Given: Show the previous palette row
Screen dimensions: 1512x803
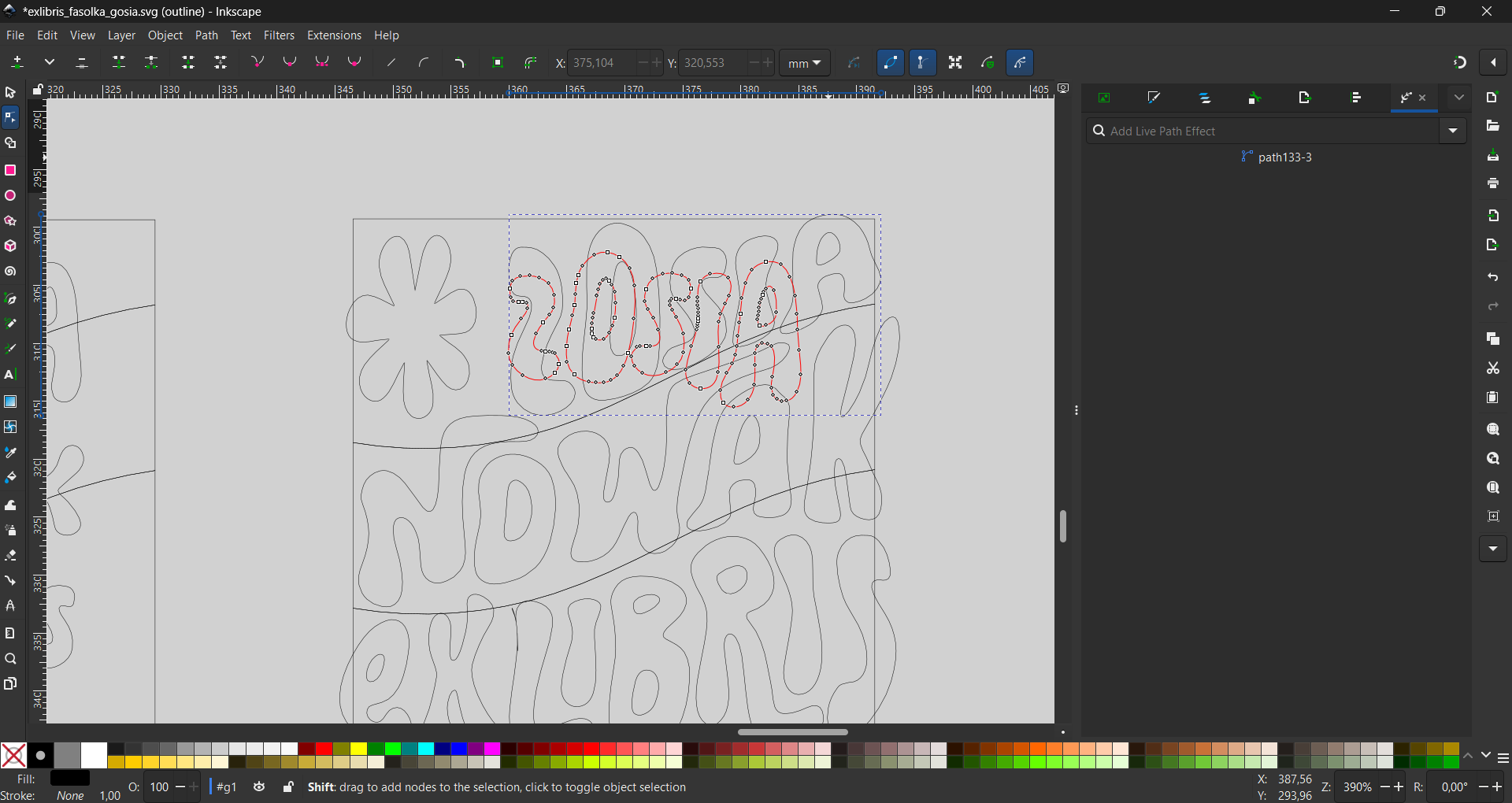Looking at the screenshot, I should click(1469, 757).
